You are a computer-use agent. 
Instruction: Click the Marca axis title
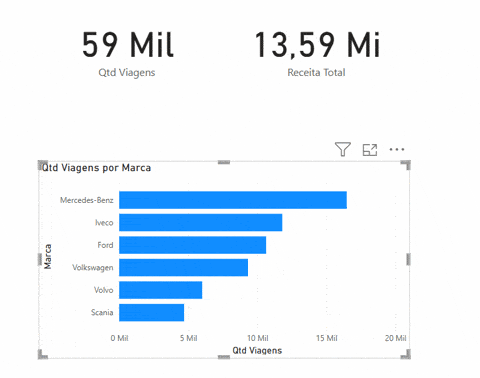48,256
